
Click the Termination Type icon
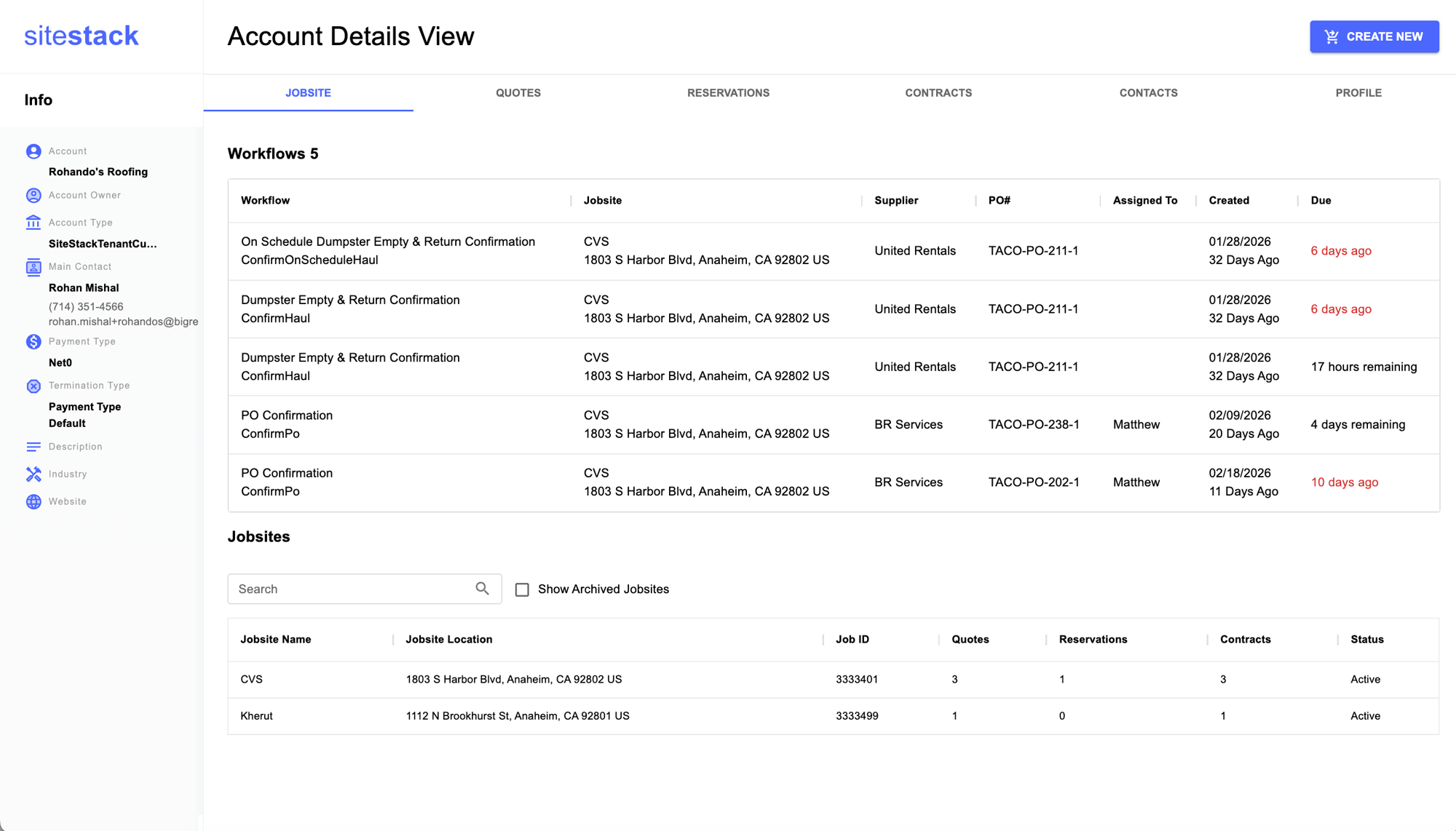tap(33, 385)
